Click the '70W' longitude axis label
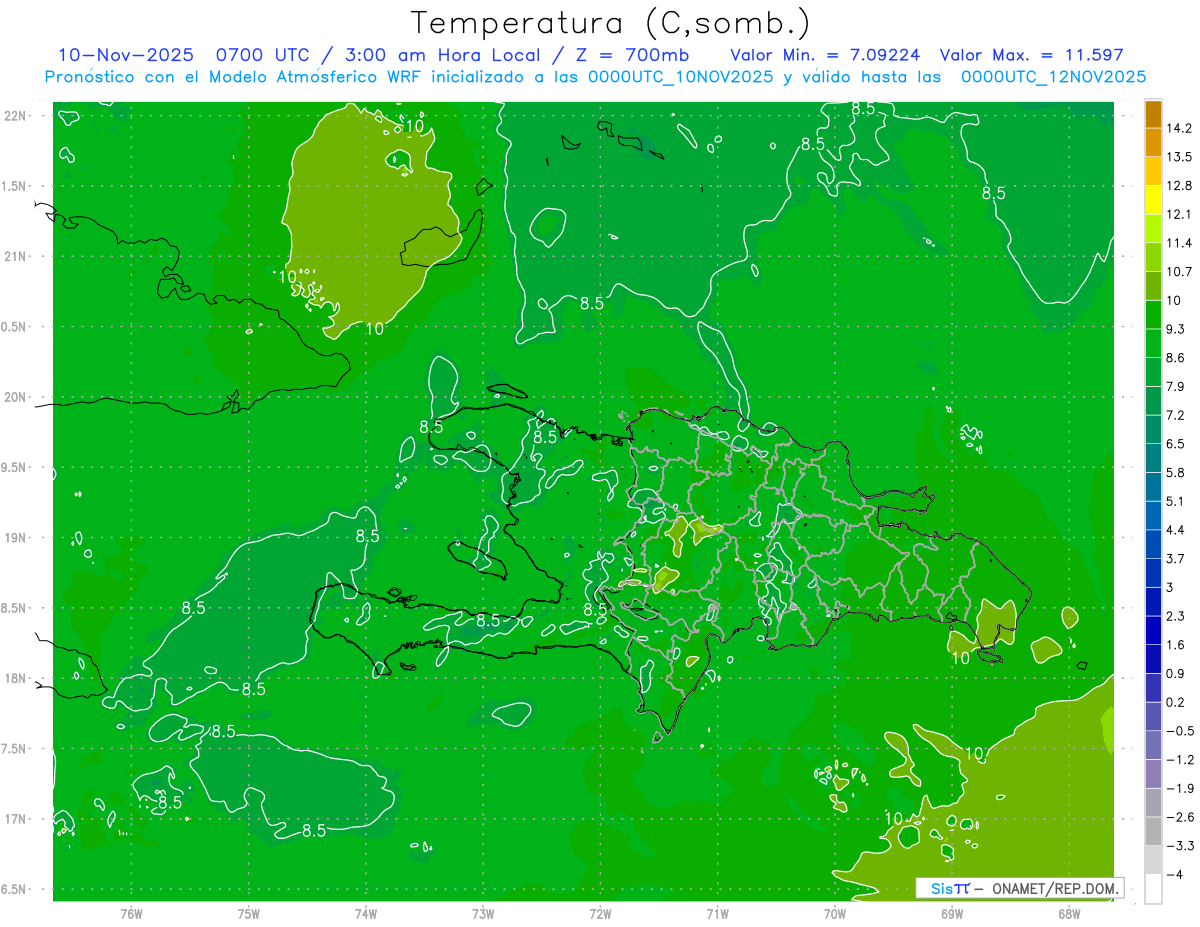Screen dimensions: 1200x927 pos(835,914)
